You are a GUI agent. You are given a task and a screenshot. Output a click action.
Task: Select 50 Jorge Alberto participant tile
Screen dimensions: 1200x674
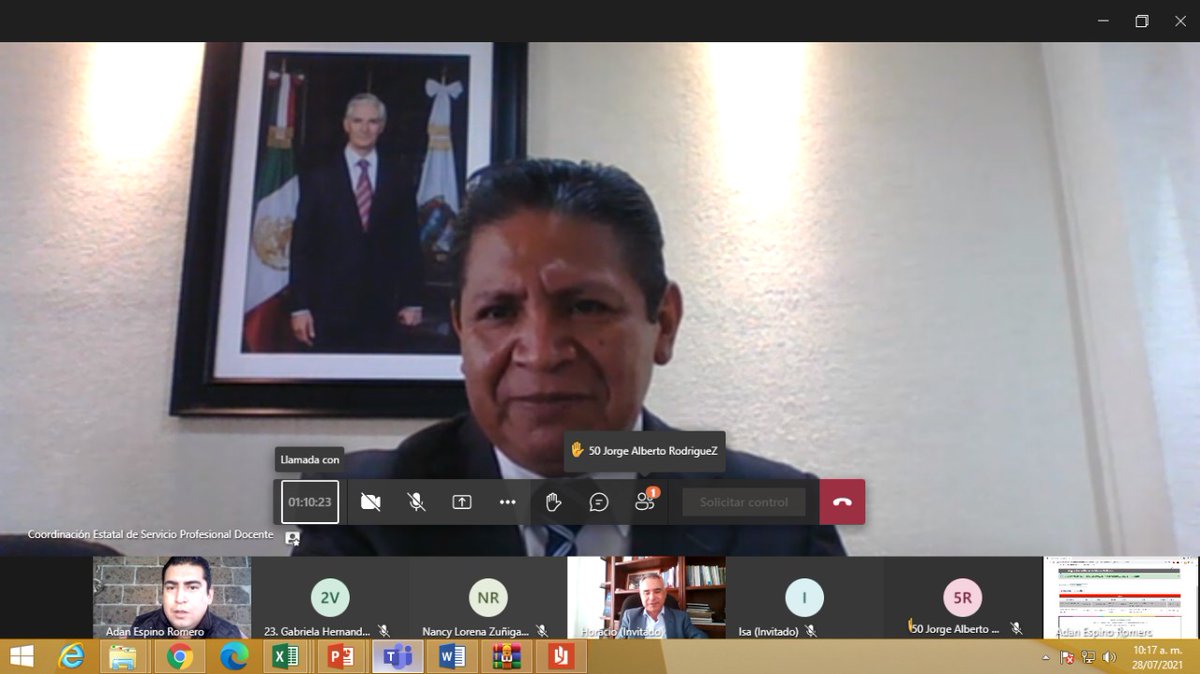click(963, 598)
